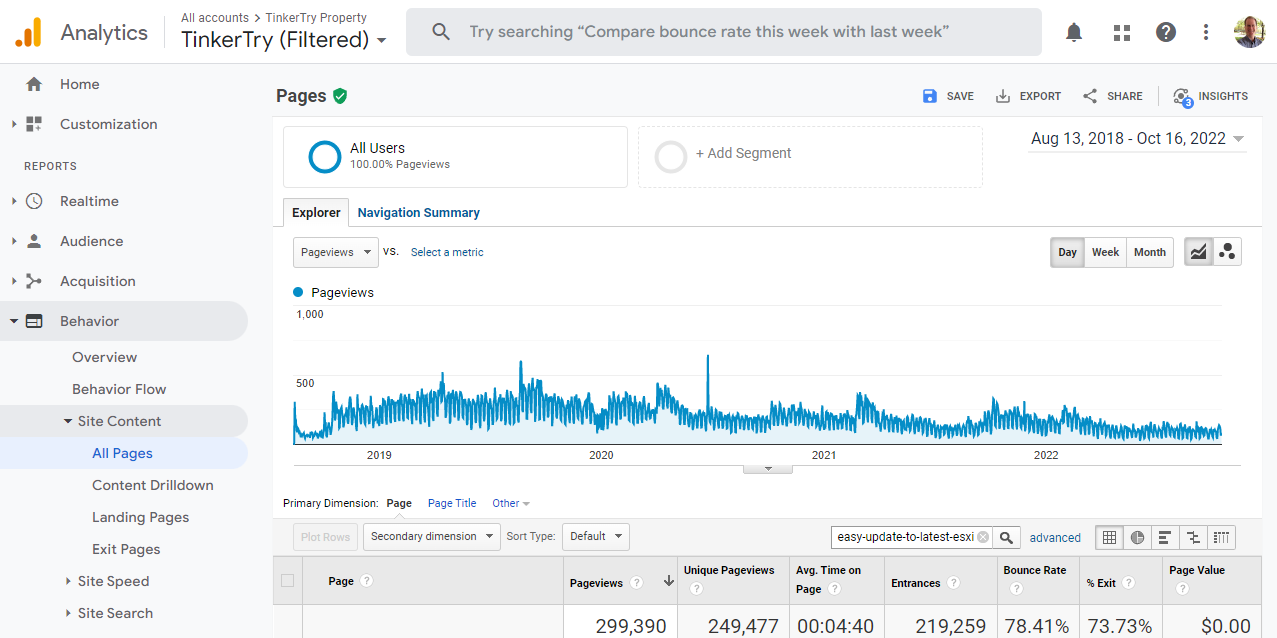Open the user account avatar
Viewport: 1277px width, 638px height.
pyautogui.click(x=1249, y=32)
